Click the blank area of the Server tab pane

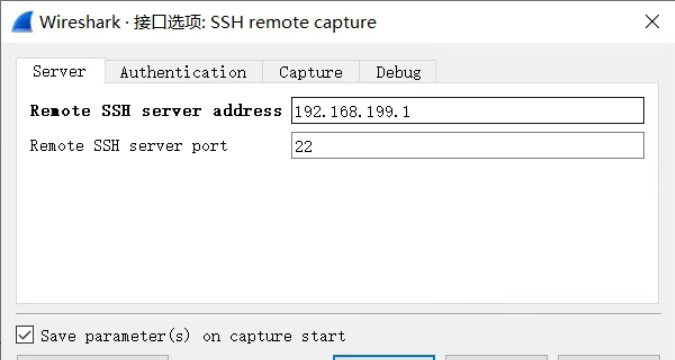pos(338,233)
